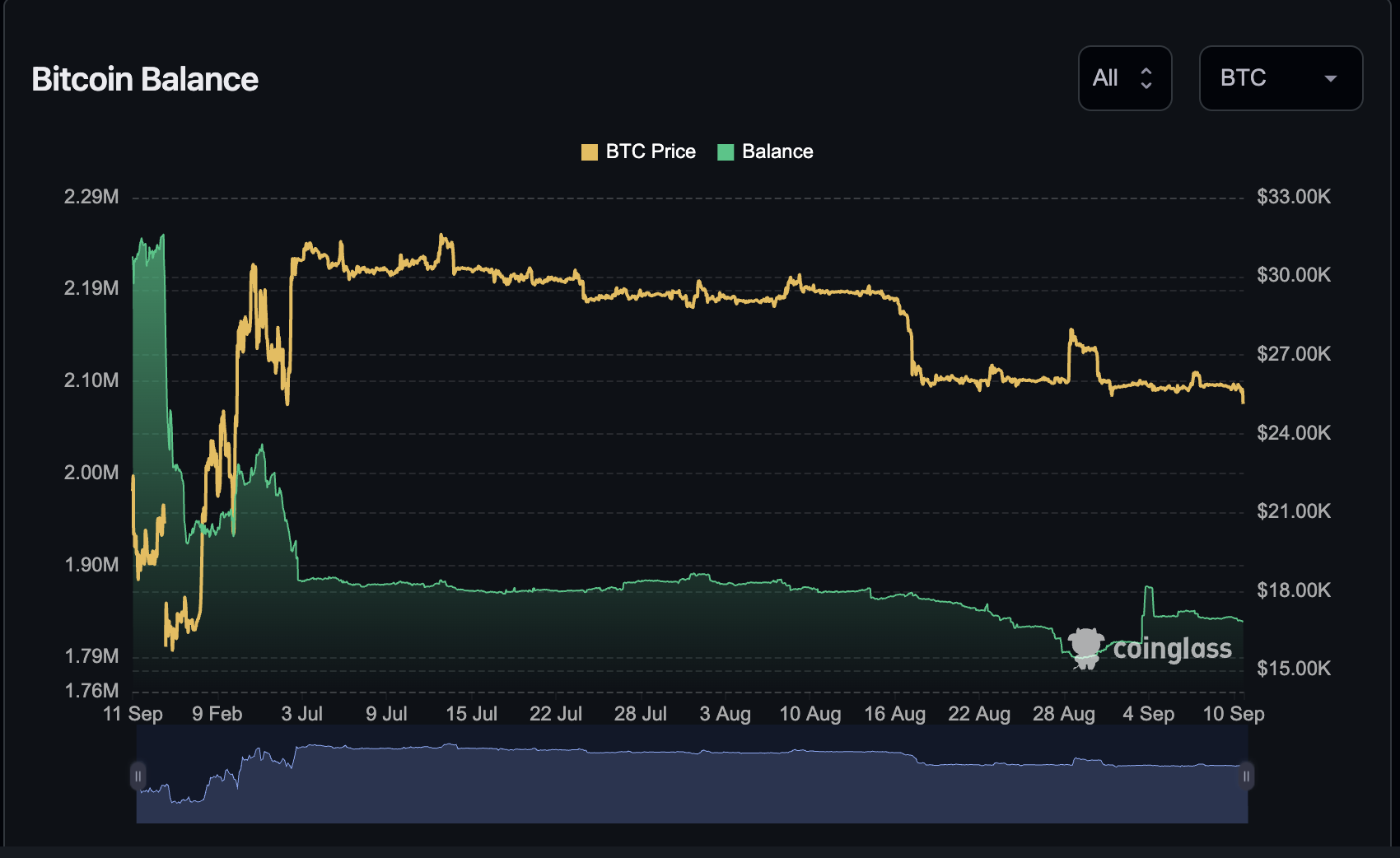Toggle visibility of the Balance series
1400x858 pixels.
coord(766,152)
